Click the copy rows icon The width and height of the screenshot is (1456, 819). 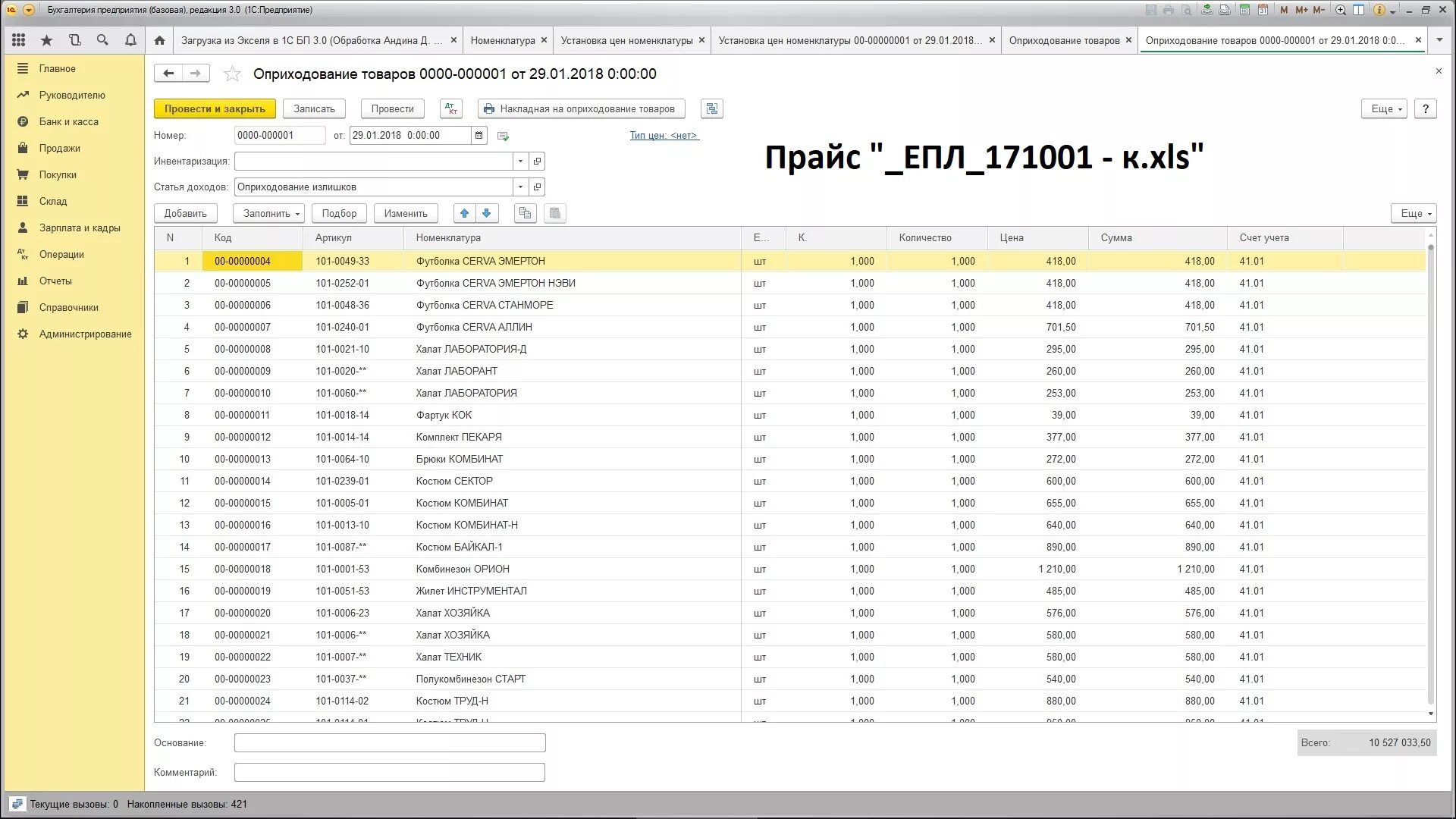tap(525, 213)
